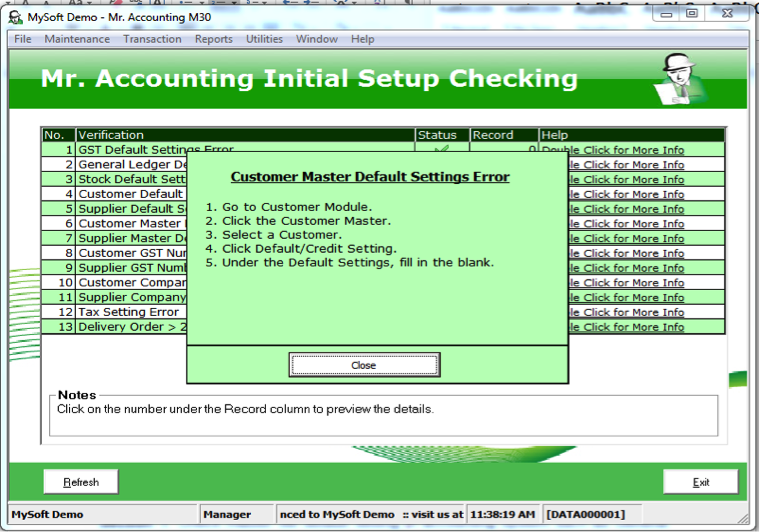Image resolution: width=760 pixels, height=532 pixels.
Task: Click the MySoft app icon in title bar
Action: tap(16, 17)
